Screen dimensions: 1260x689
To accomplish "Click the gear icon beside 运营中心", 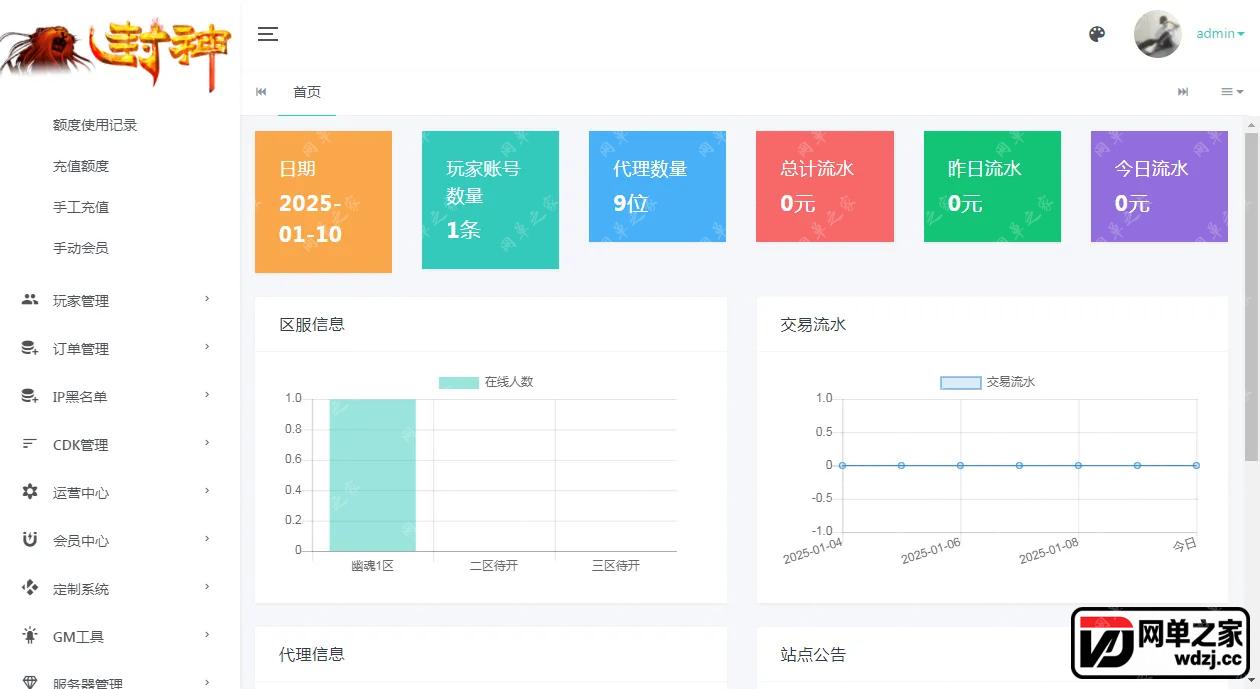I will pos(30,492).
